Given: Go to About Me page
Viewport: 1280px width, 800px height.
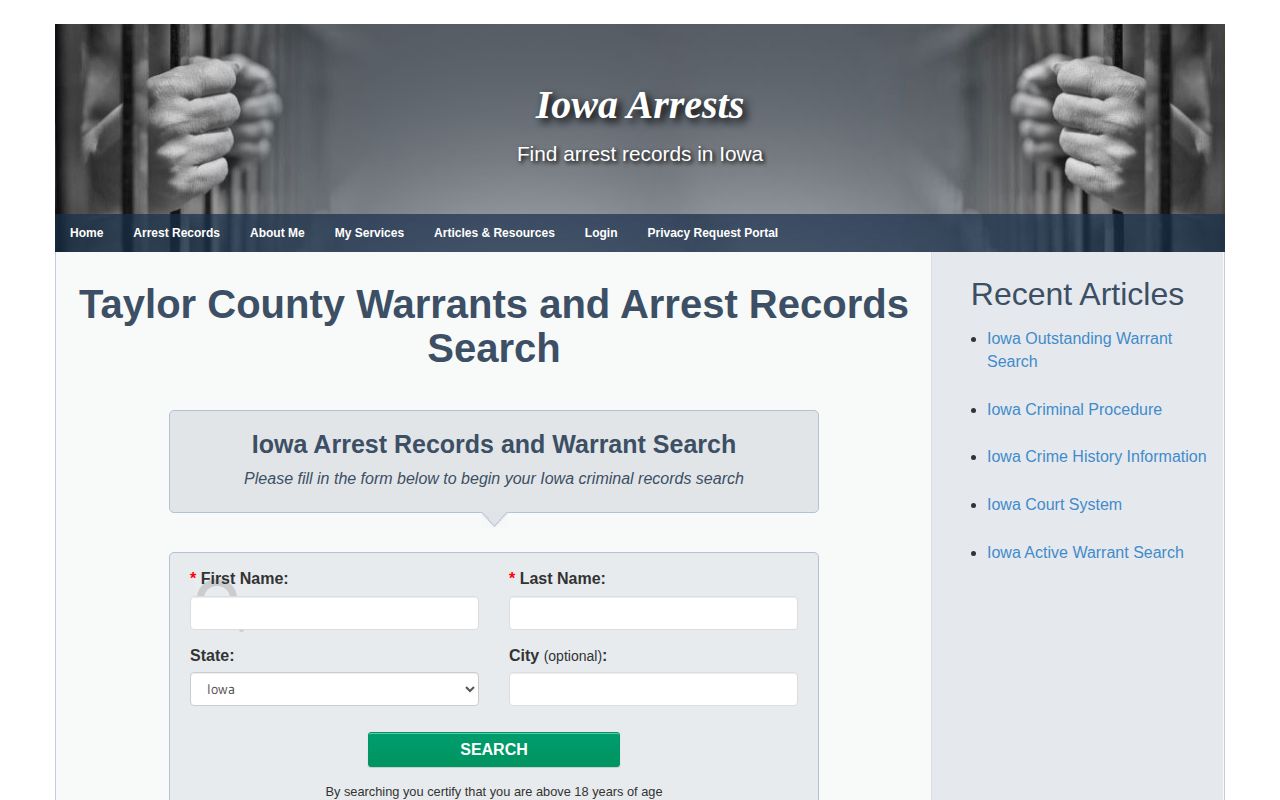Looking at the screenshot, I should pos(277,233).
